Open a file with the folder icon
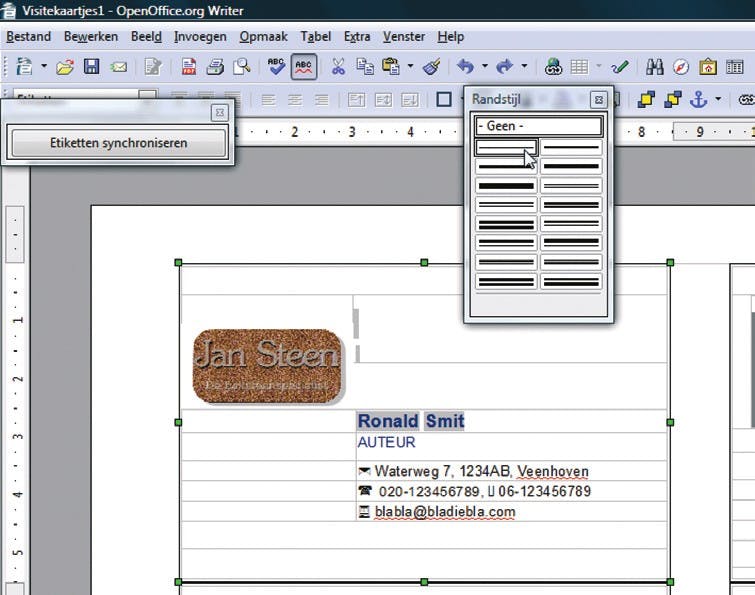 [x=65, y=67]
